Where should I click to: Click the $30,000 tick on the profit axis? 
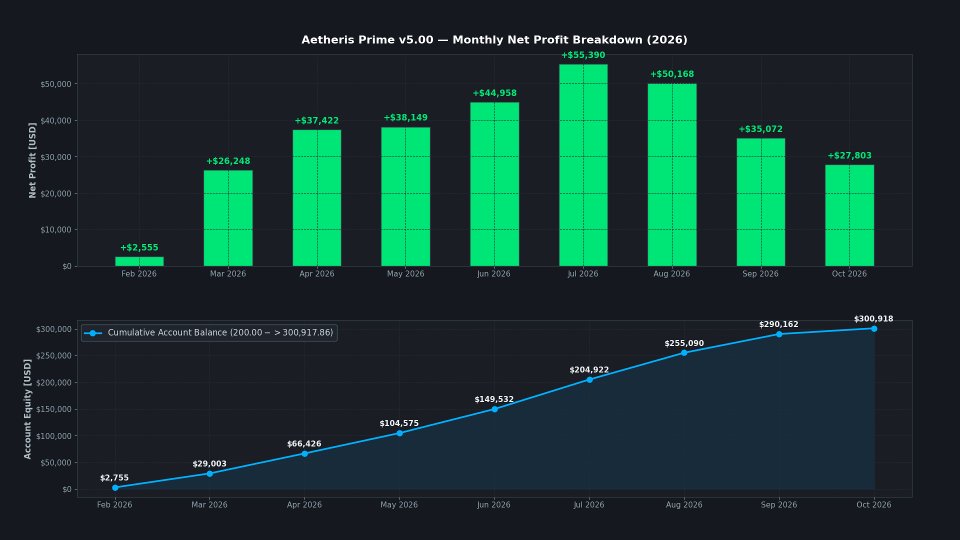pyautogui.click(x=56, y=157)
